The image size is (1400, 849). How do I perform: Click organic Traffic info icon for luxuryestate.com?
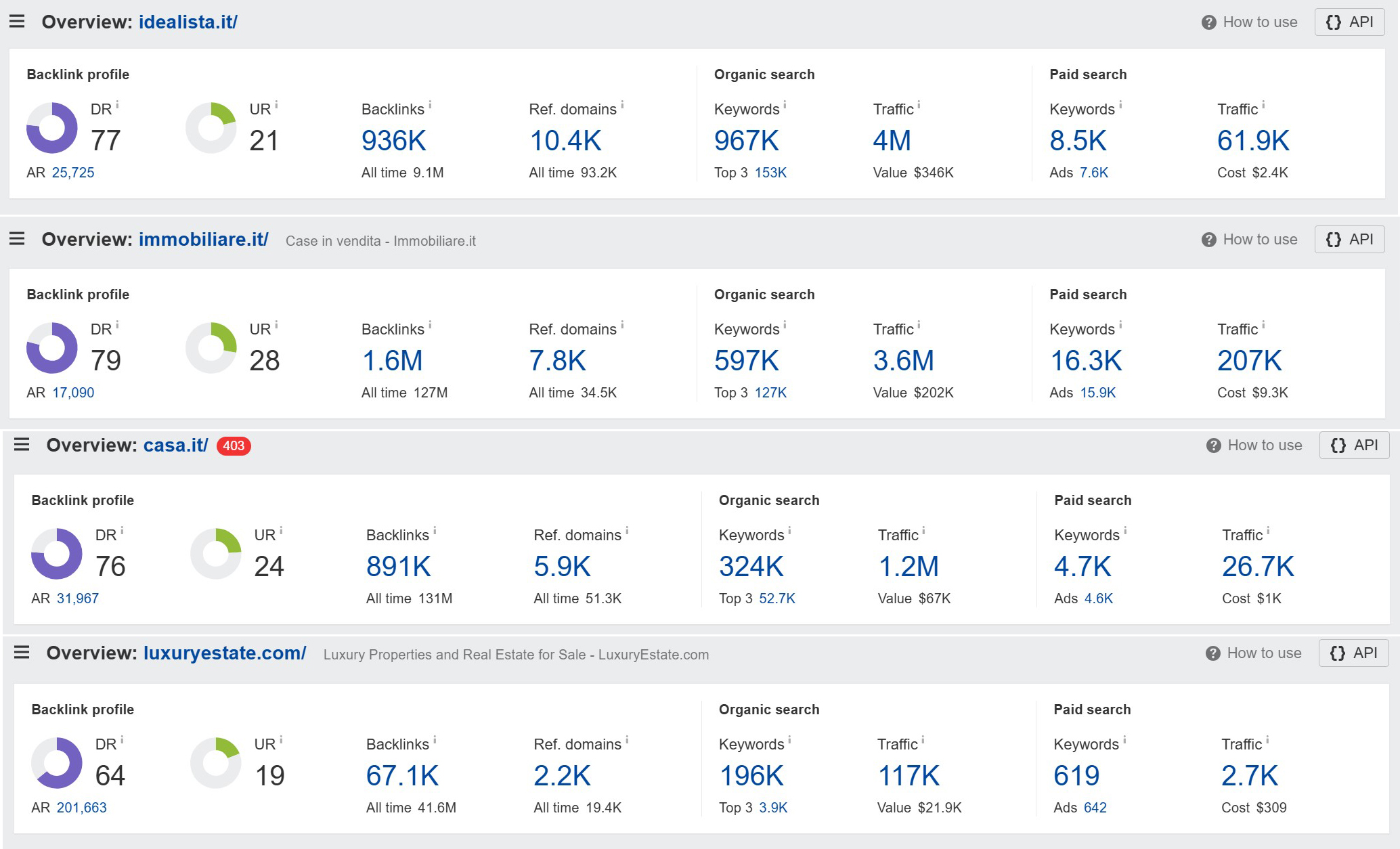pos(923,740)
